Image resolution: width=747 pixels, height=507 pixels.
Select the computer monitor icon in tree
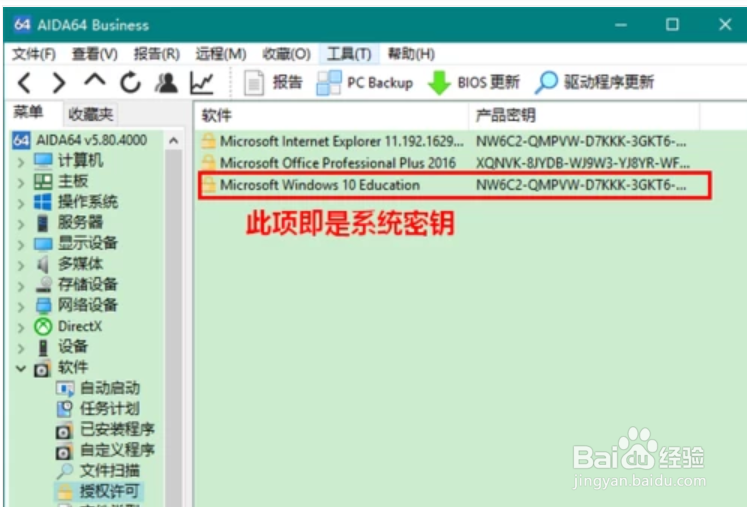click(43, 161)
